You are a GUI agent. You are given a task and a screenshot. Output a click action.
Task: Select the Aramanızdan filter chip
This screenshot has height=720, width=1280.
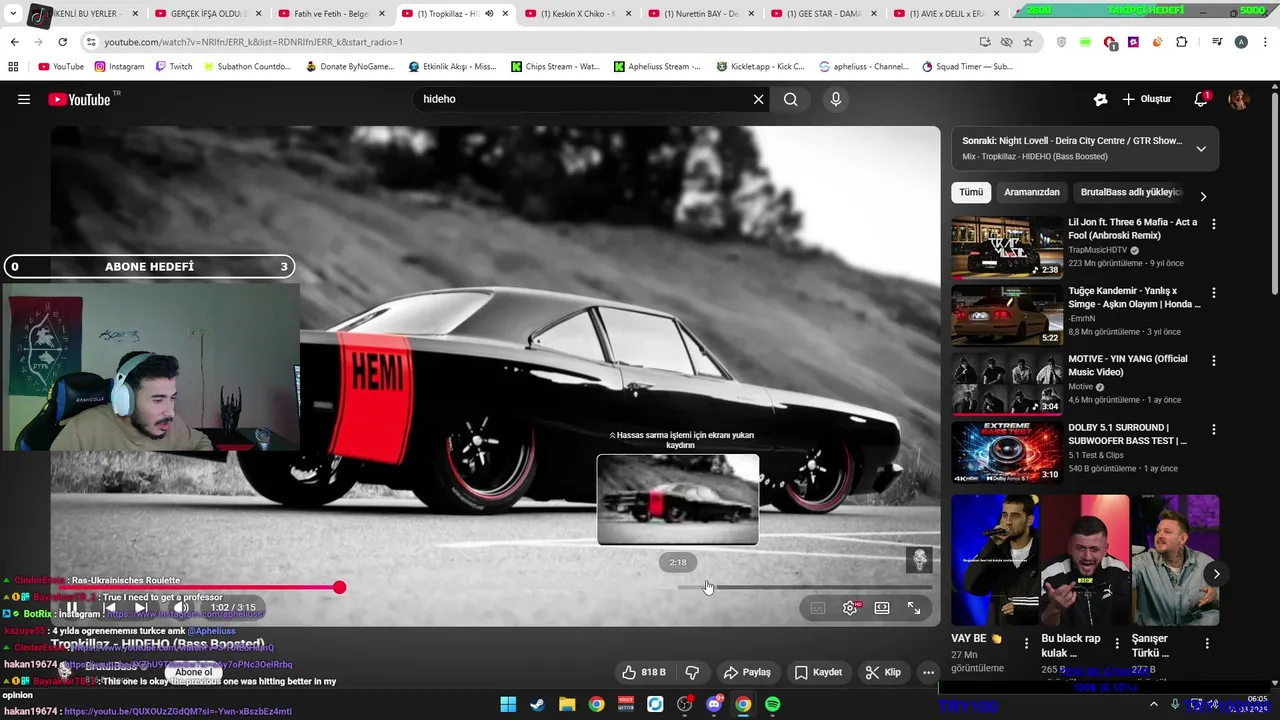tap(1031, 192)
